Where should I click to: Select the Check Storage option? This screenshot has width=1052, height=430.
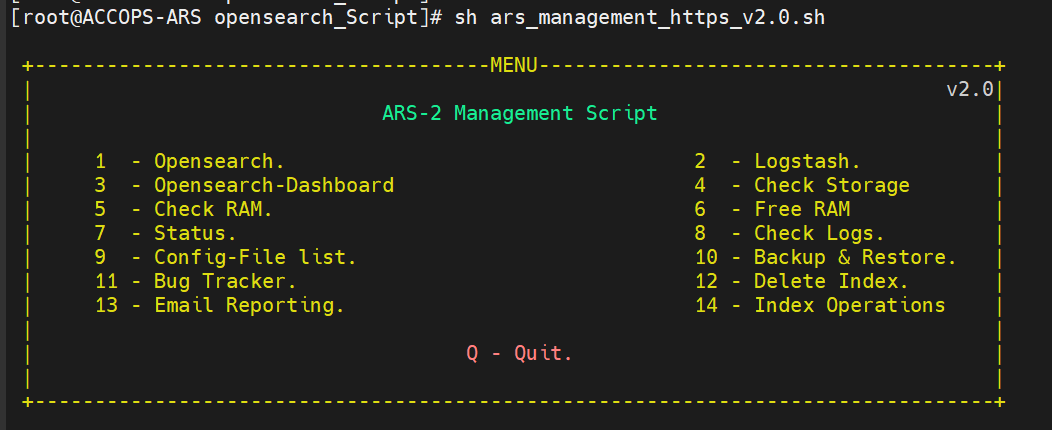click(x=831, y=185)
